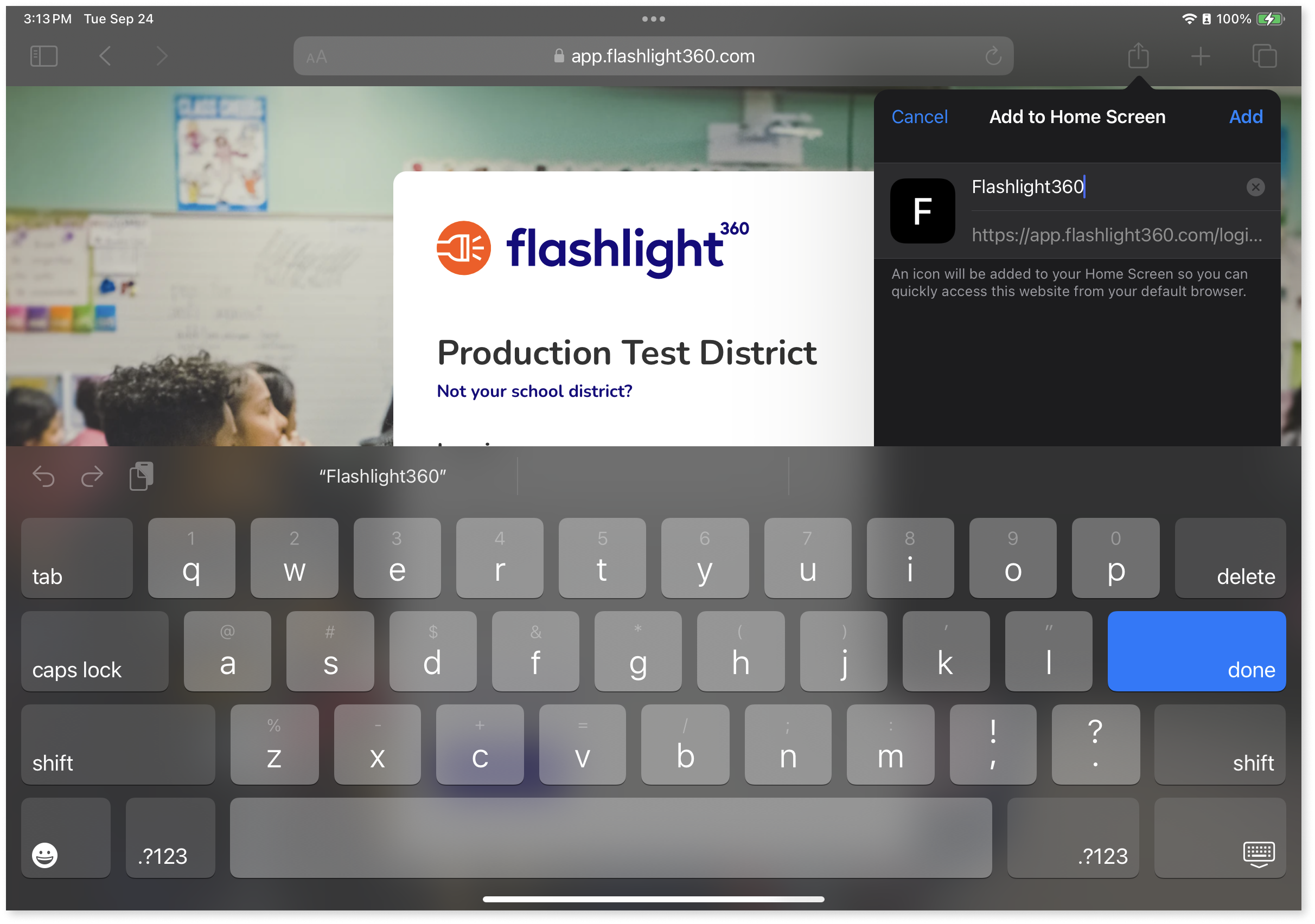
Task: Tap the delete key
Action: 1230,558
